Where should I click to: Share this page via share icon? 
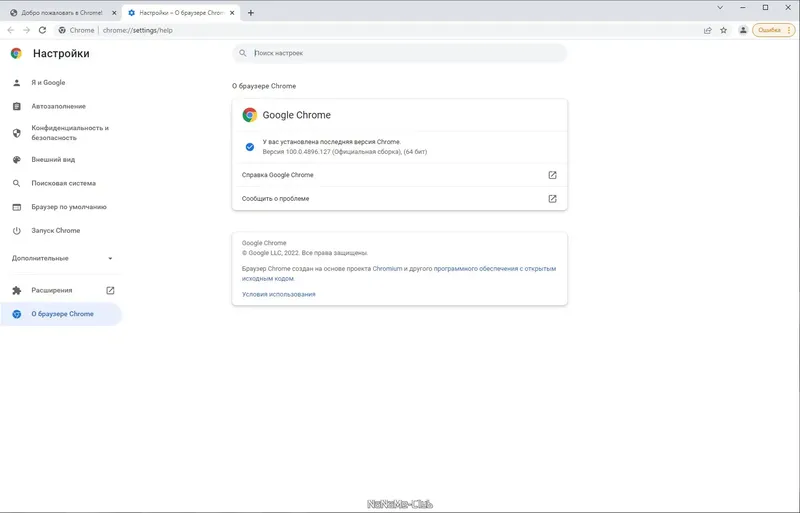click(x=708, y=30)
